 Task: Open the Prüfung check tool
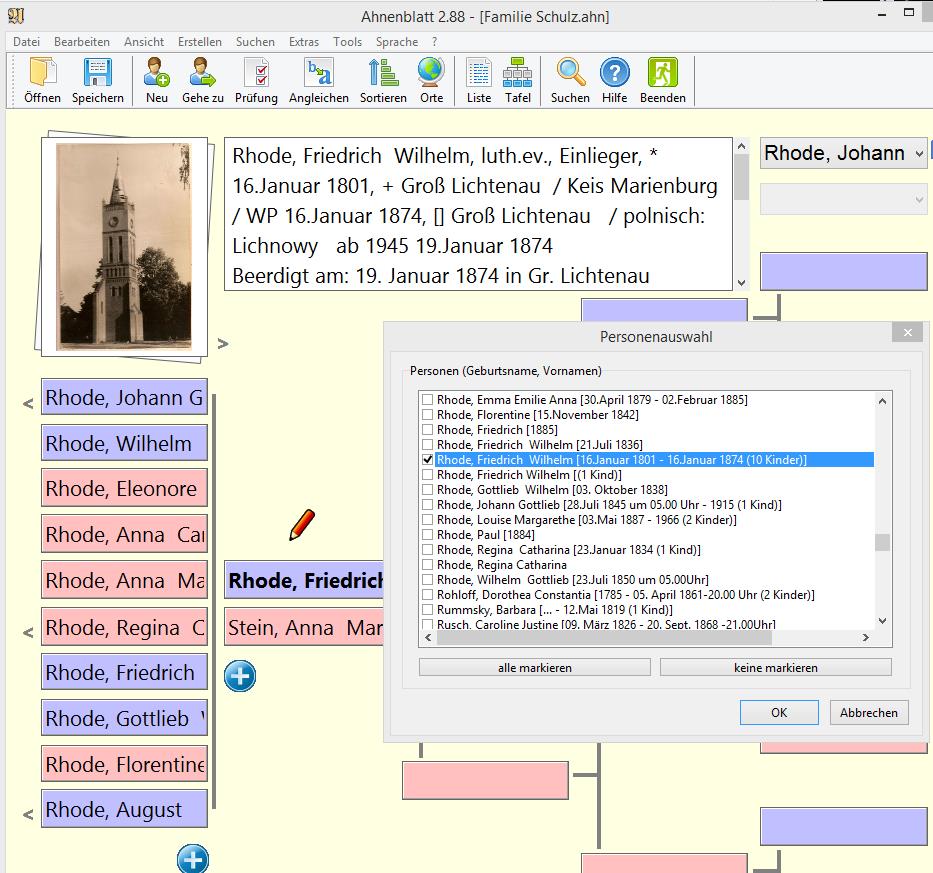256,73
